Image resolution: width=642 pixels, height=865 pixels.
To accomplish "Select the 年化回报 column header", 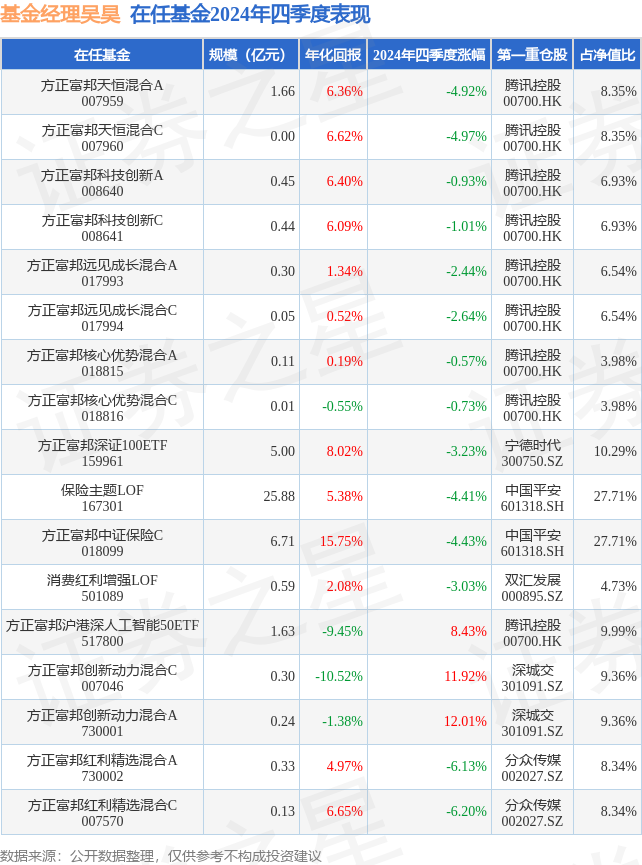I will tap(333, 55).
